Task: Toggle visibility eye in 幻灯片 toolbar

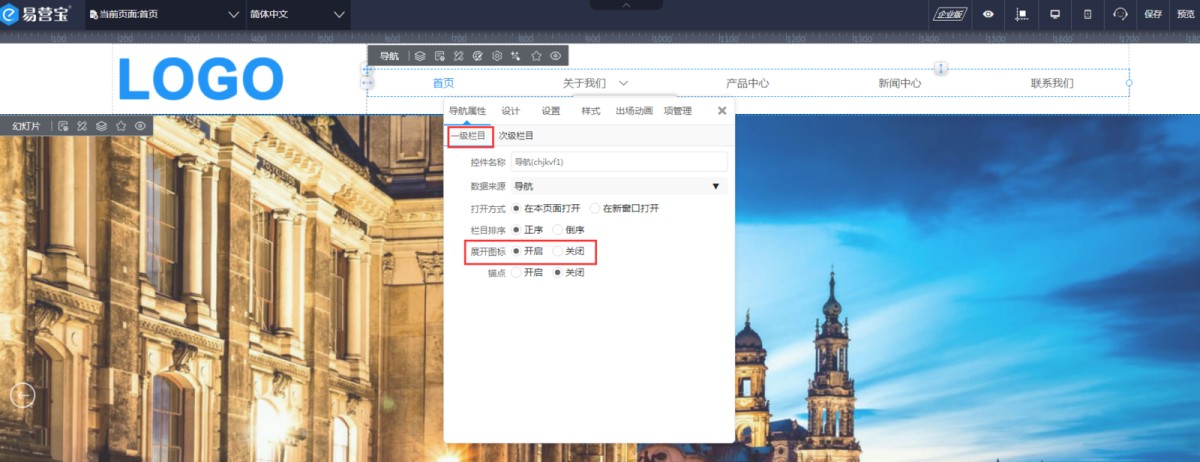Action: [x=141, y=126]
